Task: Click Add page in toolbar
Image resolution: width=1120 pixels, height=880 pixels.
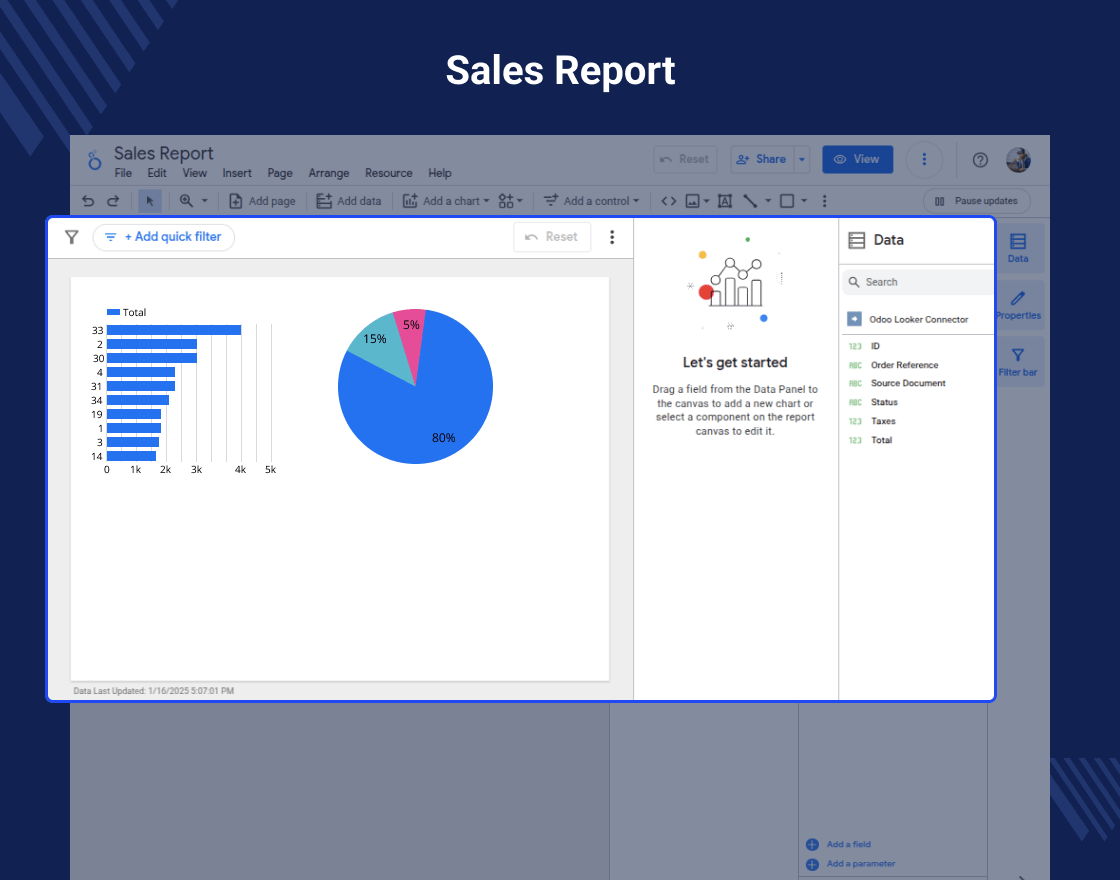Action: (261, 201)
